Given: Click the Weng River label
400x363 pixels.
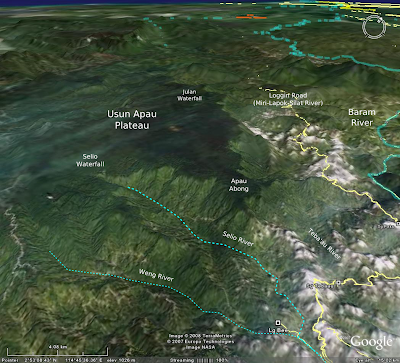Looking at the screenshot, I should click(156, 275).
